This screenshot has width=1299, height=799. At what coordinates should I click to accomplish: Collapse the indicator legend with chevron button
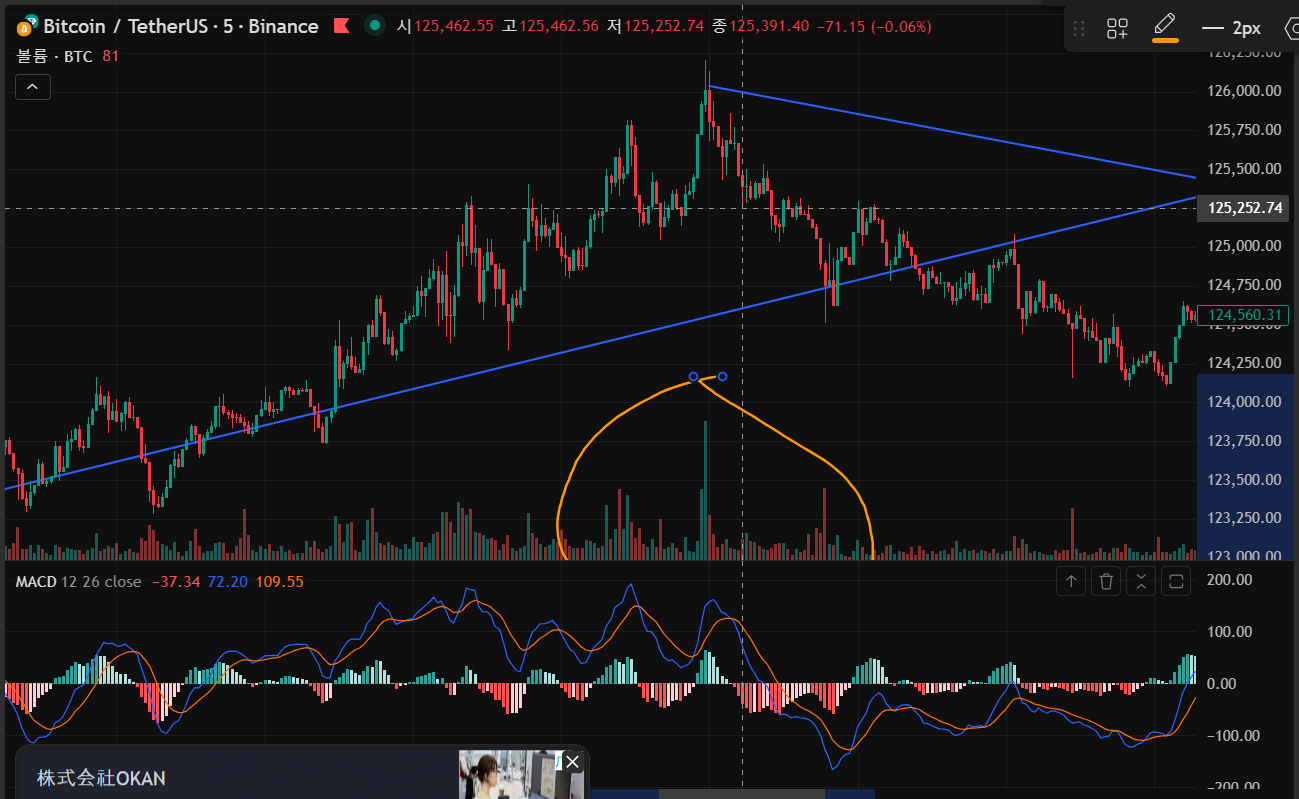(x=32, y=88)
